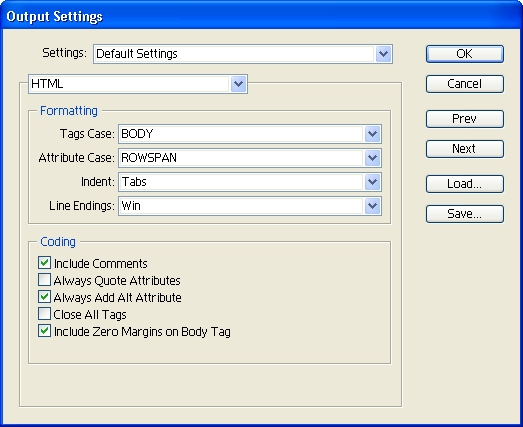
Task: Open the Attribute Case dropdown
Action: coord(372,158)
